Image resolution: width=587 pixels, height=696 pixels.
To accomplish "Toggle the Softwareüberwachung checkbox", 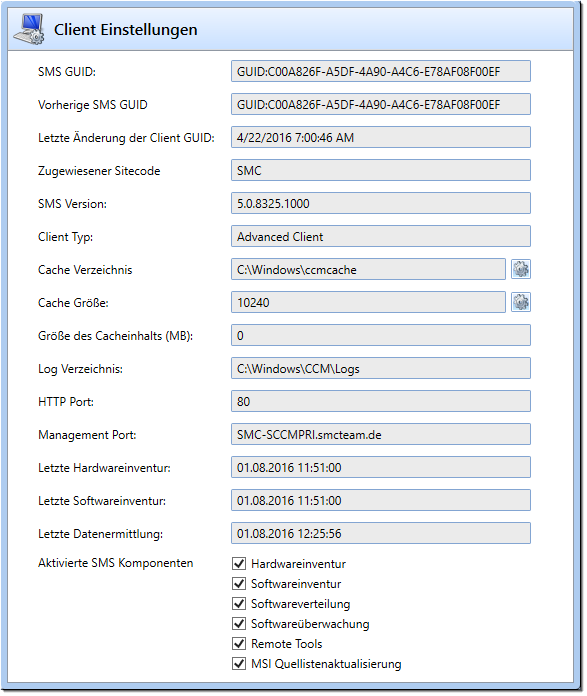I will (239, 624).
